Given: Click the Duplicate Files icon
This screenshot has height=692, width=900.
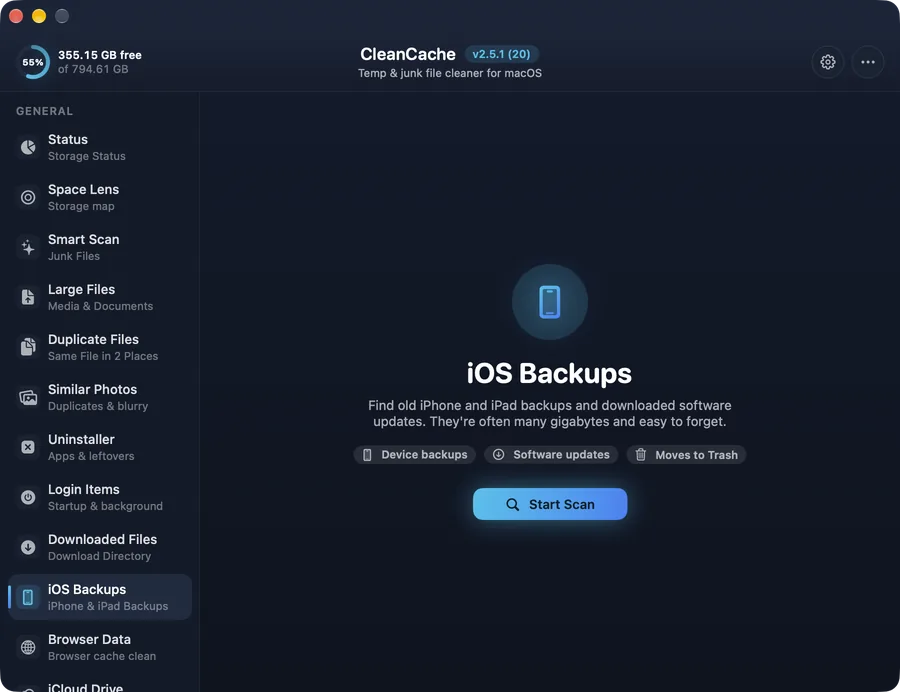Looking at the screenshot, I should pos(28,347).
